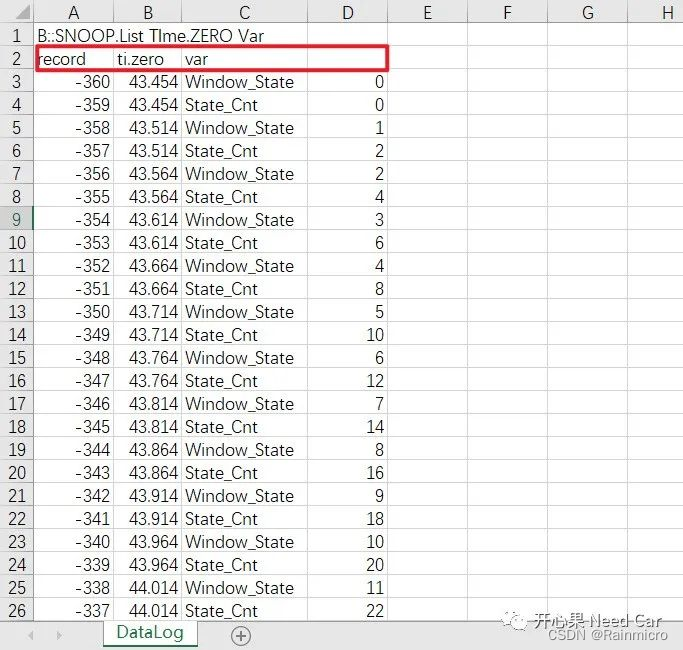
Task: Select row 1 header
Action: click(x=17, y=35)
